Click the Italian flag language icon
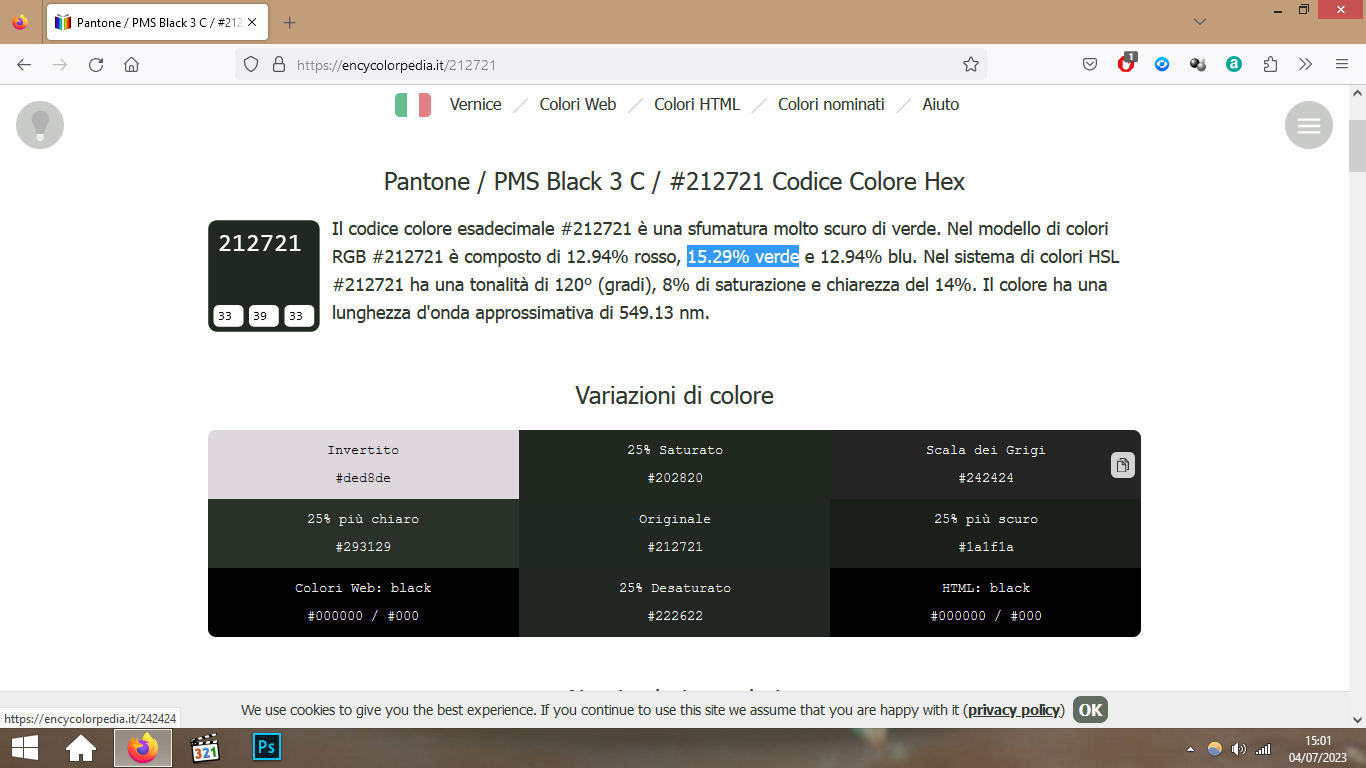The width and height of the screenshot is (1366, 768). coord(413,104)
